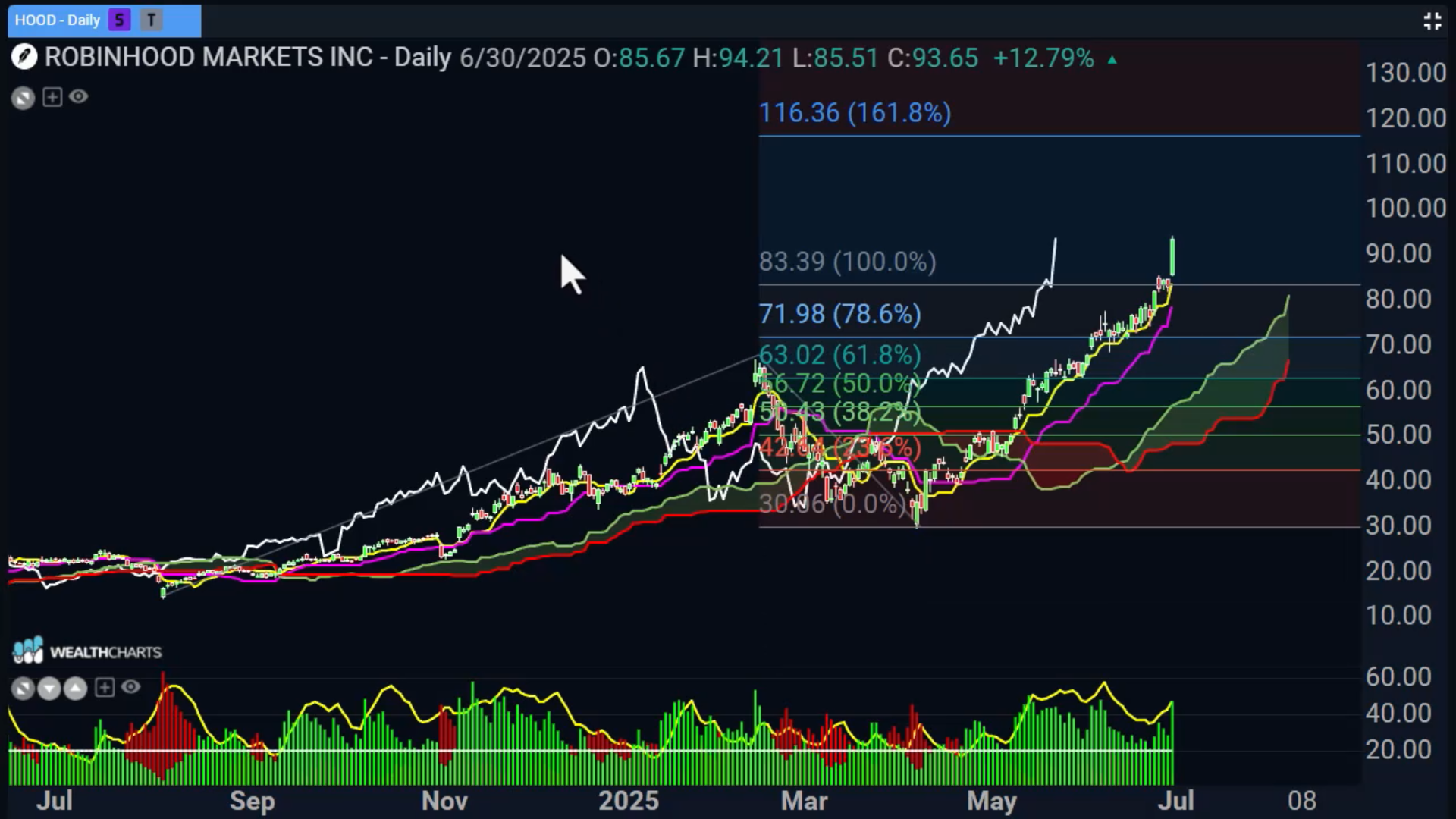Click the Robinhood feather logo icon
This screenshot has width=1456, height=819.
(24, 58)
